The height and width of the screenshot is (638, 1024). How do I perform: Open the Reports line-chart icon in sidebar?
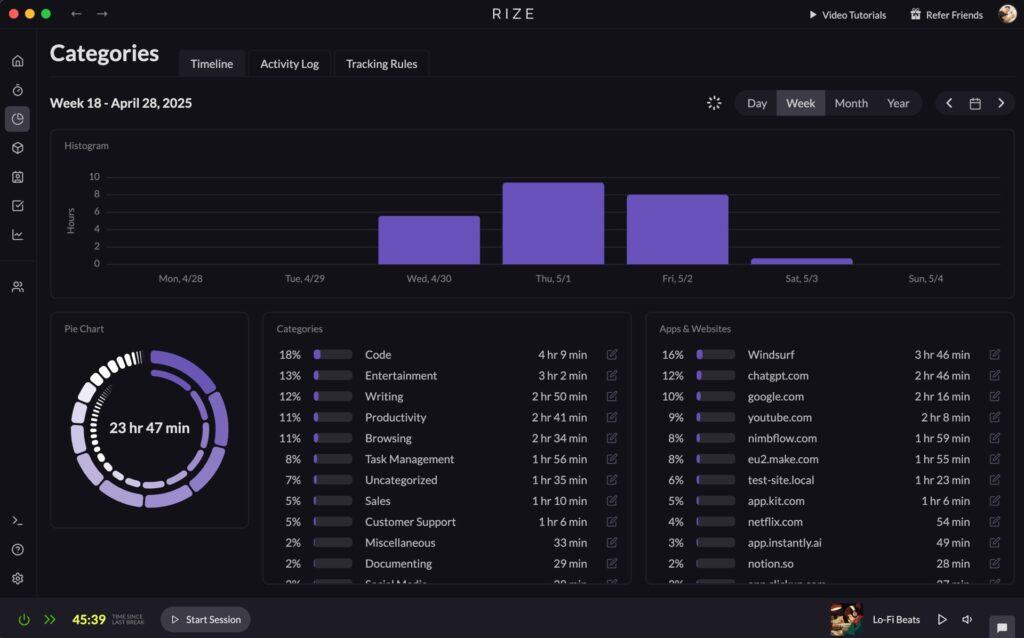[17, 237]
